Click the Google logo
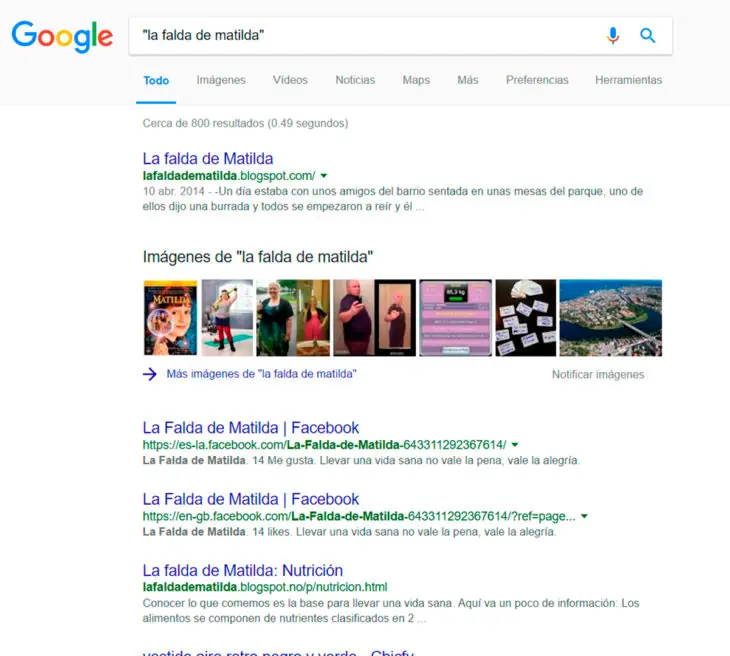 pos(62,36)
